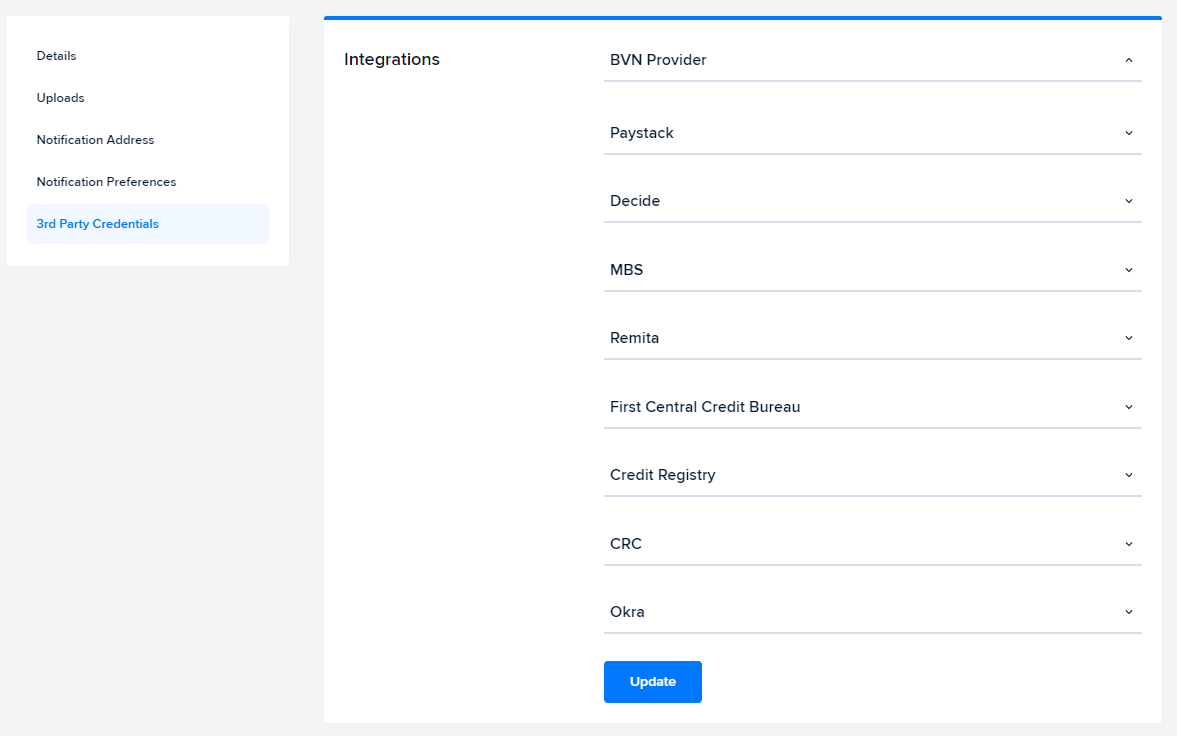This screenshot has width=1177, height=736.
Task: Expand the Paystack chevron arrow
Action: pos(1128,133)
